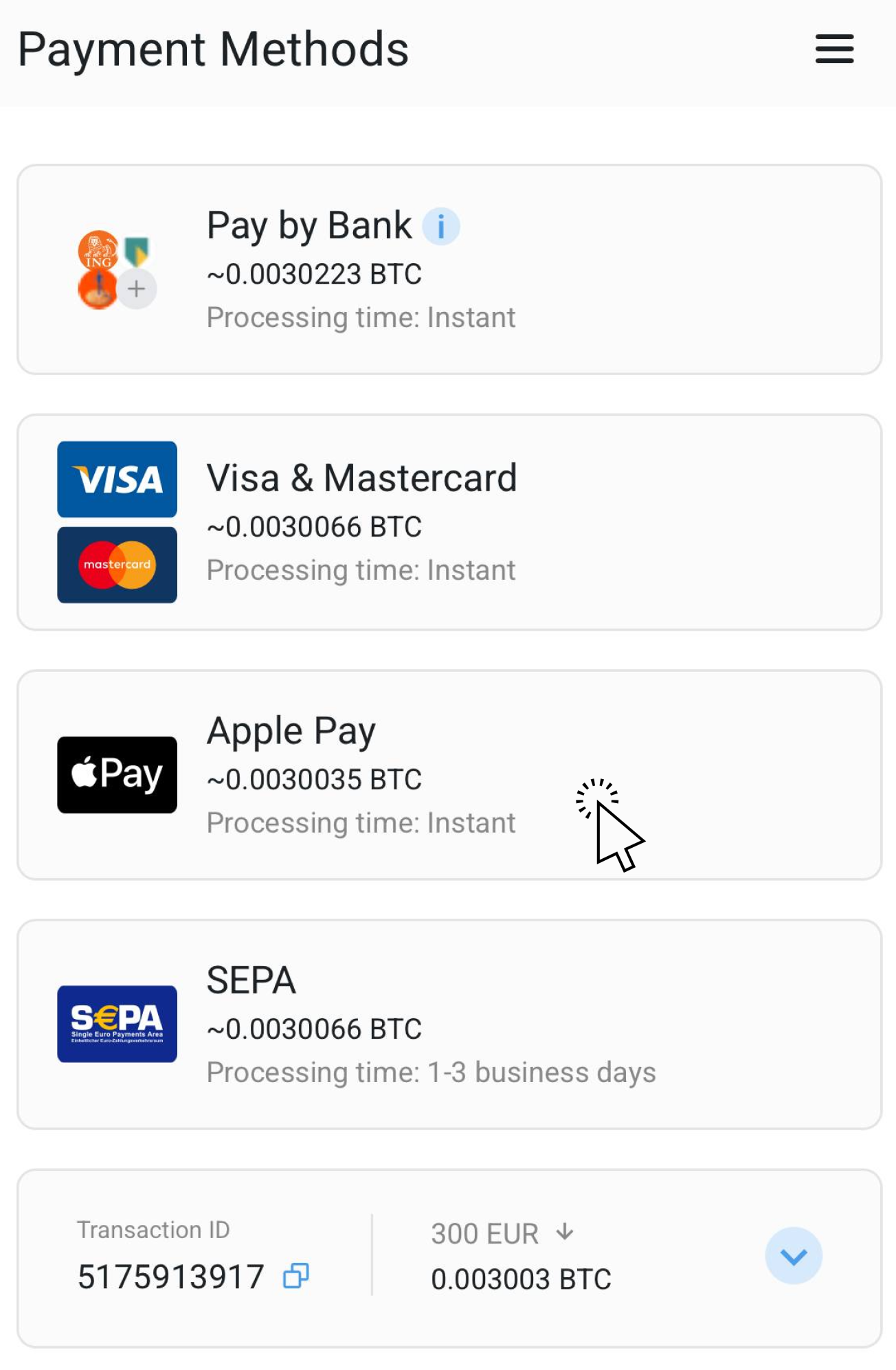This screenshot has width=896, height=1370.
Task: Click the 0.003003 BTC total
Action: point(521,1279)
